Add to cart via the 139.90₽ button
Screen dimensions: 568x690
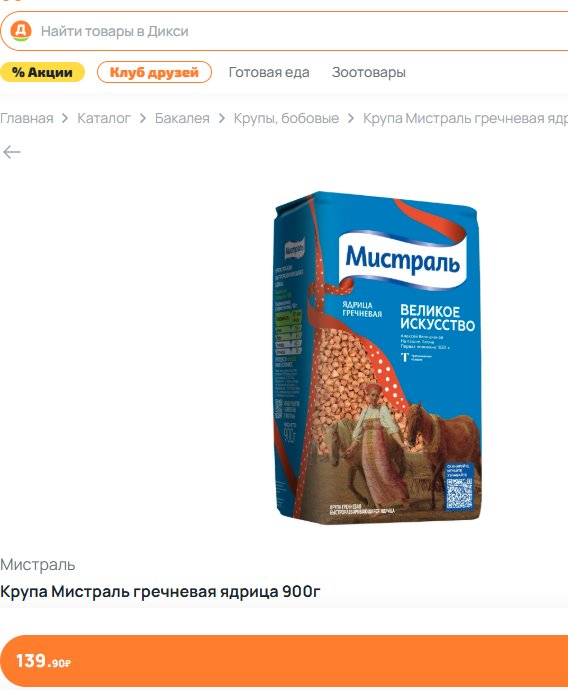tap(284, 661)
